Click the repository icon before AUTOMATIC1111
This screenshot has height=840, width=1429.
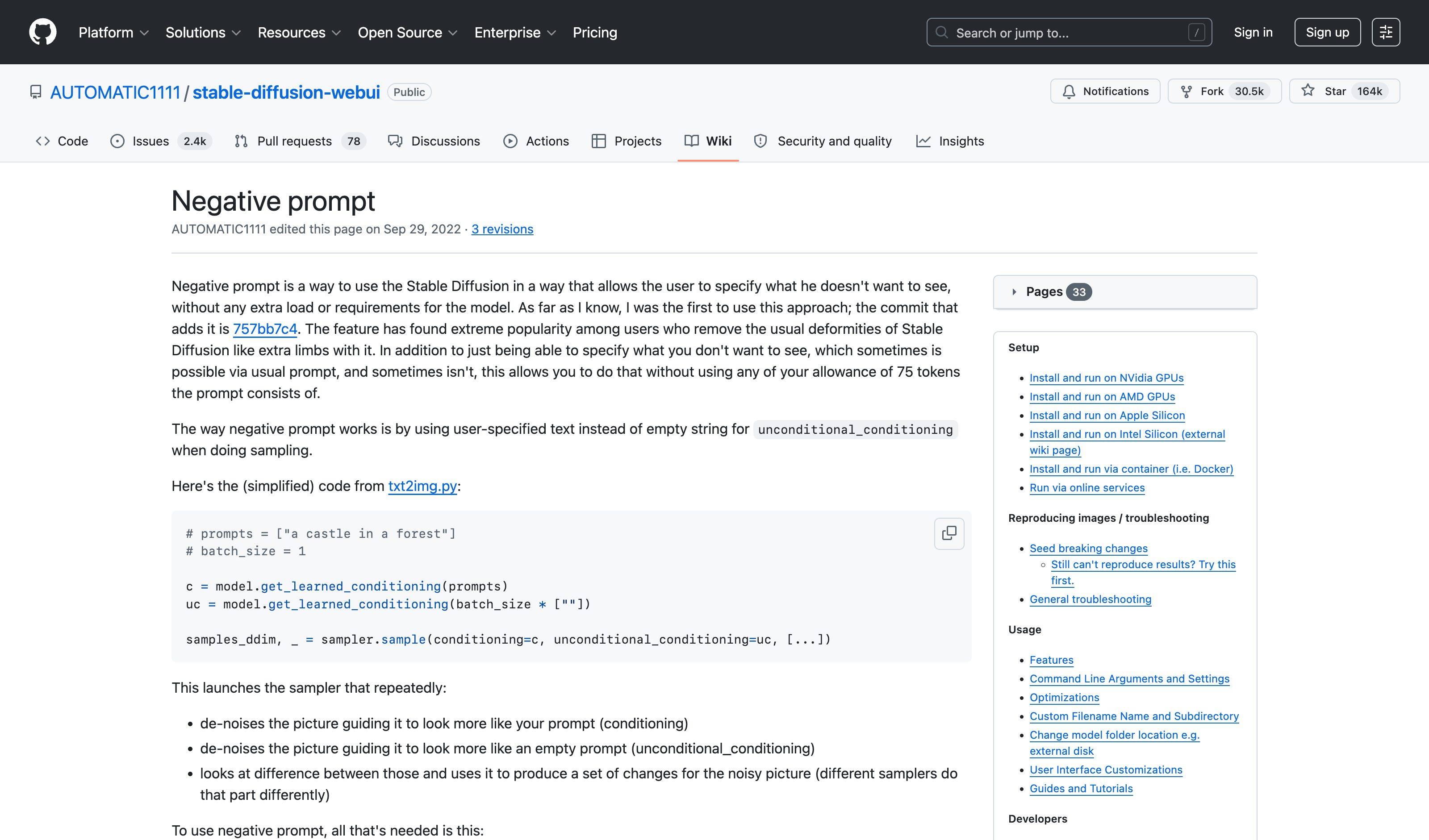click(x=36, y=92)
